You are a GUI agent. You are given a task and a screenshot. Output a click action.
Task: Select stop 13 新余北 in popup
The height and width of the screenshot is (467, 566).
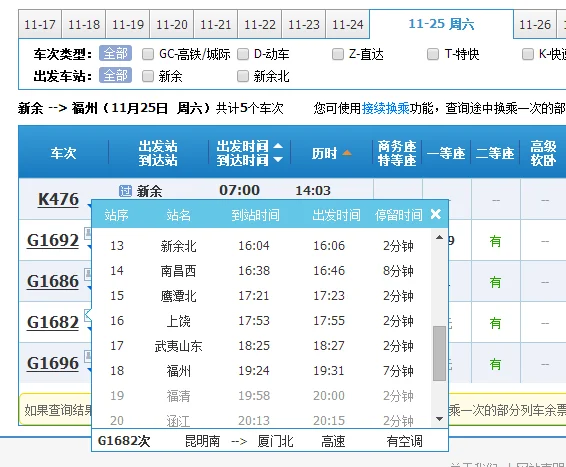point(261,246)
